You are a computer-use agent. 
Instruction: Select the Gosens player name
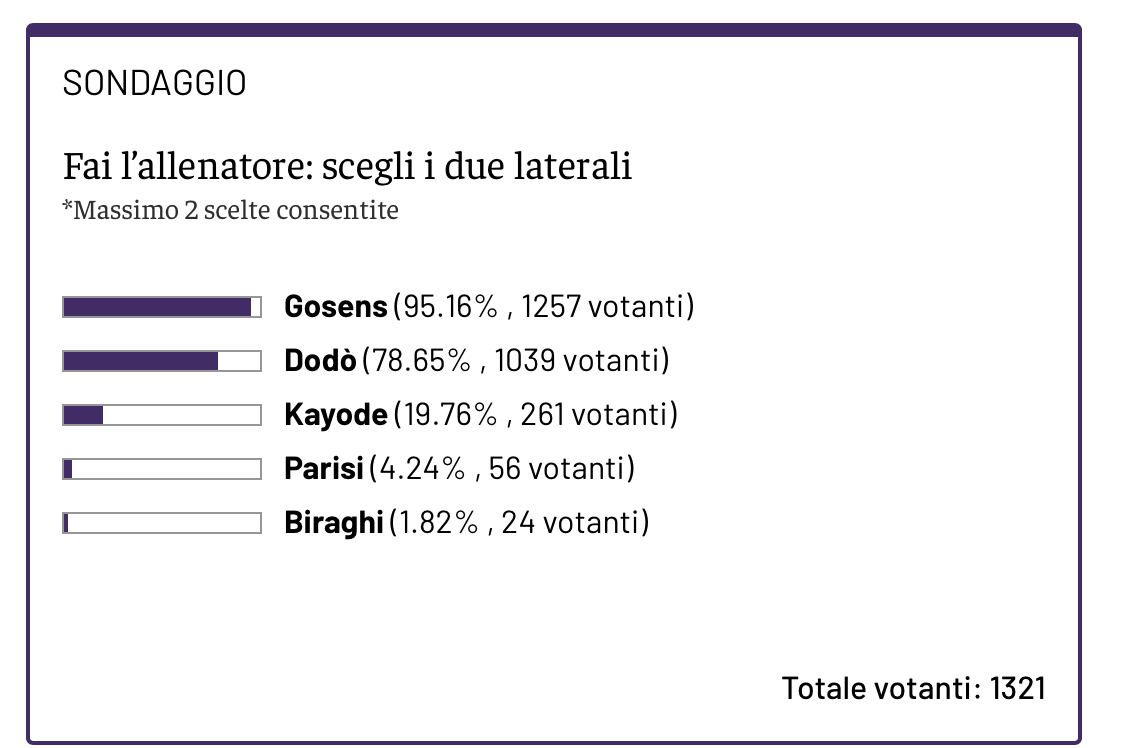pyautogui.click(x=336, y=307)
